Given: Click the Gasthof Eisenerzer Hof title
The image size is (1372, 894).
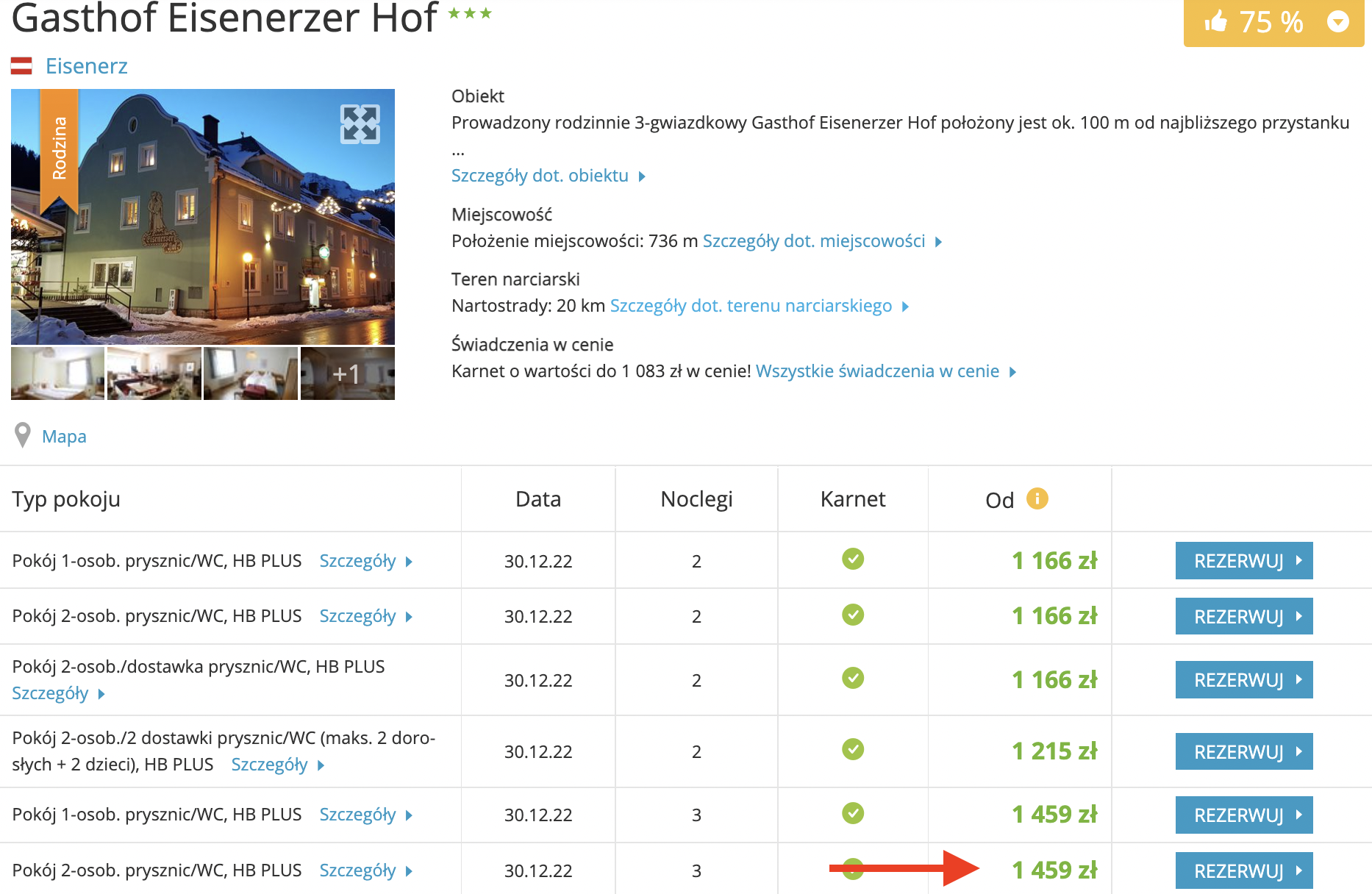Looking at the screenshot, I should click(224, 18).
